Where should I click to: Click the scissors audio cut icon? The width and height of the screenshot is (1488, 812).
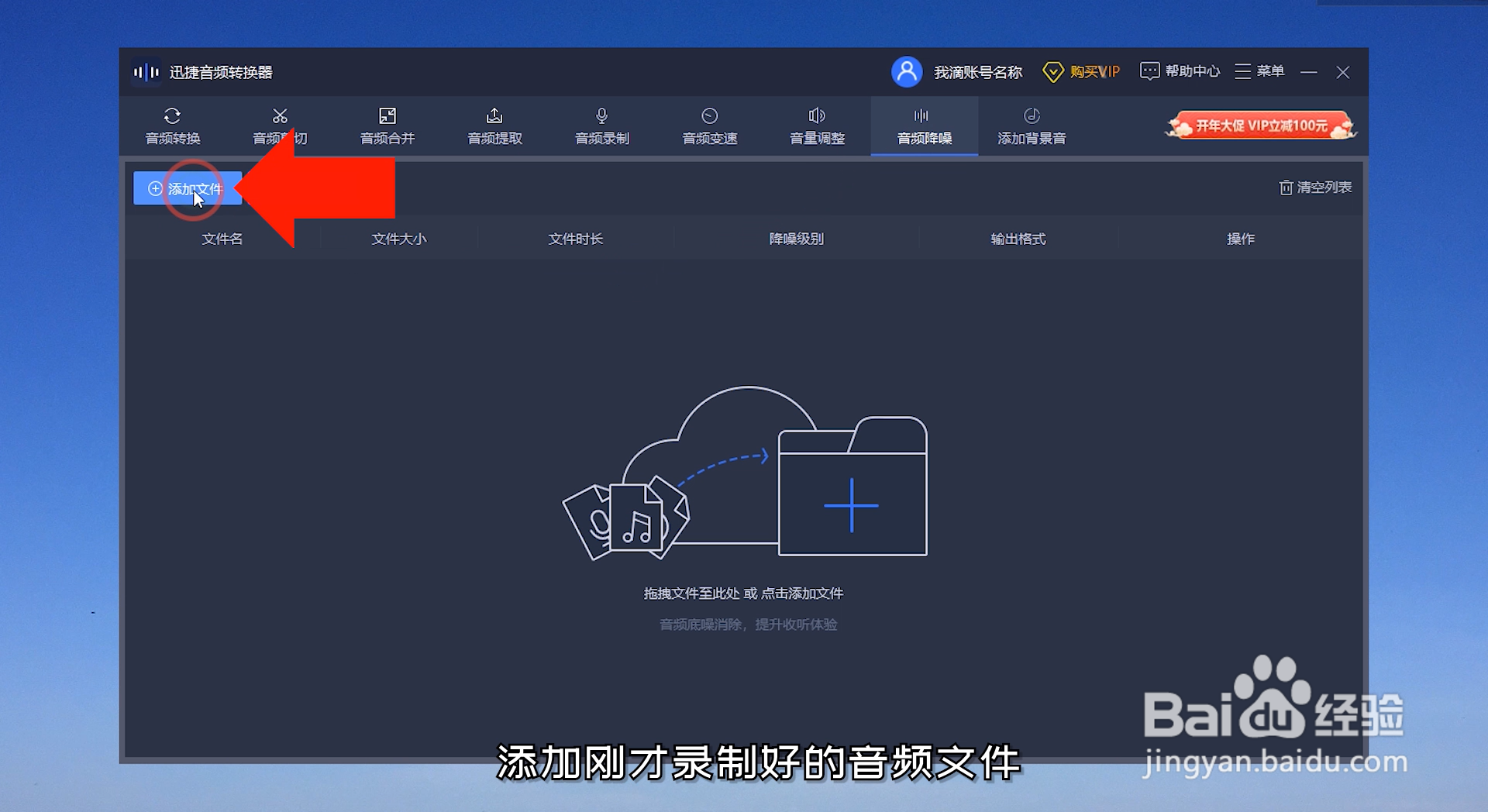[280, 115]
